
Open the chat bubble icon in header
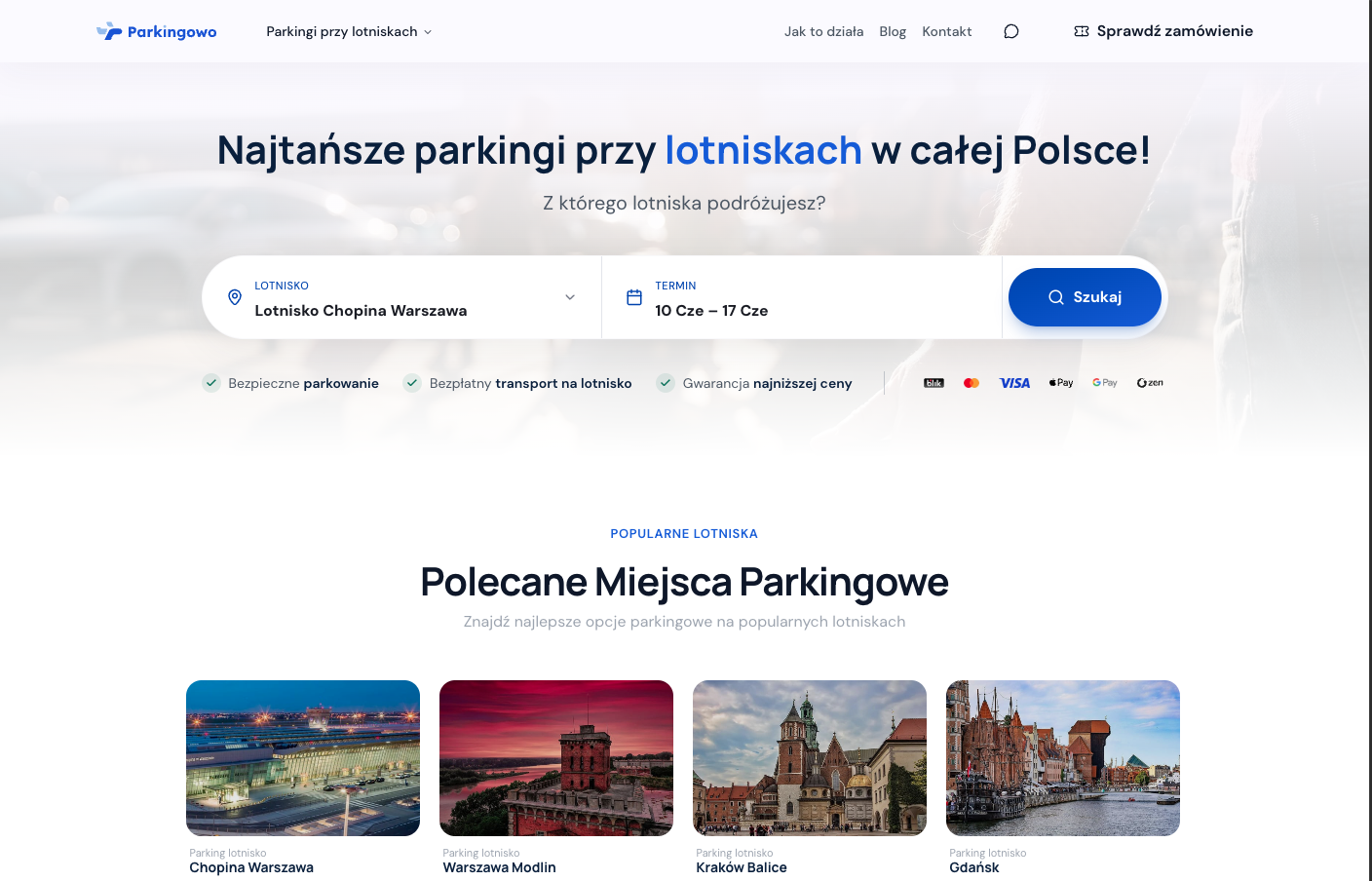[1011, 31]
